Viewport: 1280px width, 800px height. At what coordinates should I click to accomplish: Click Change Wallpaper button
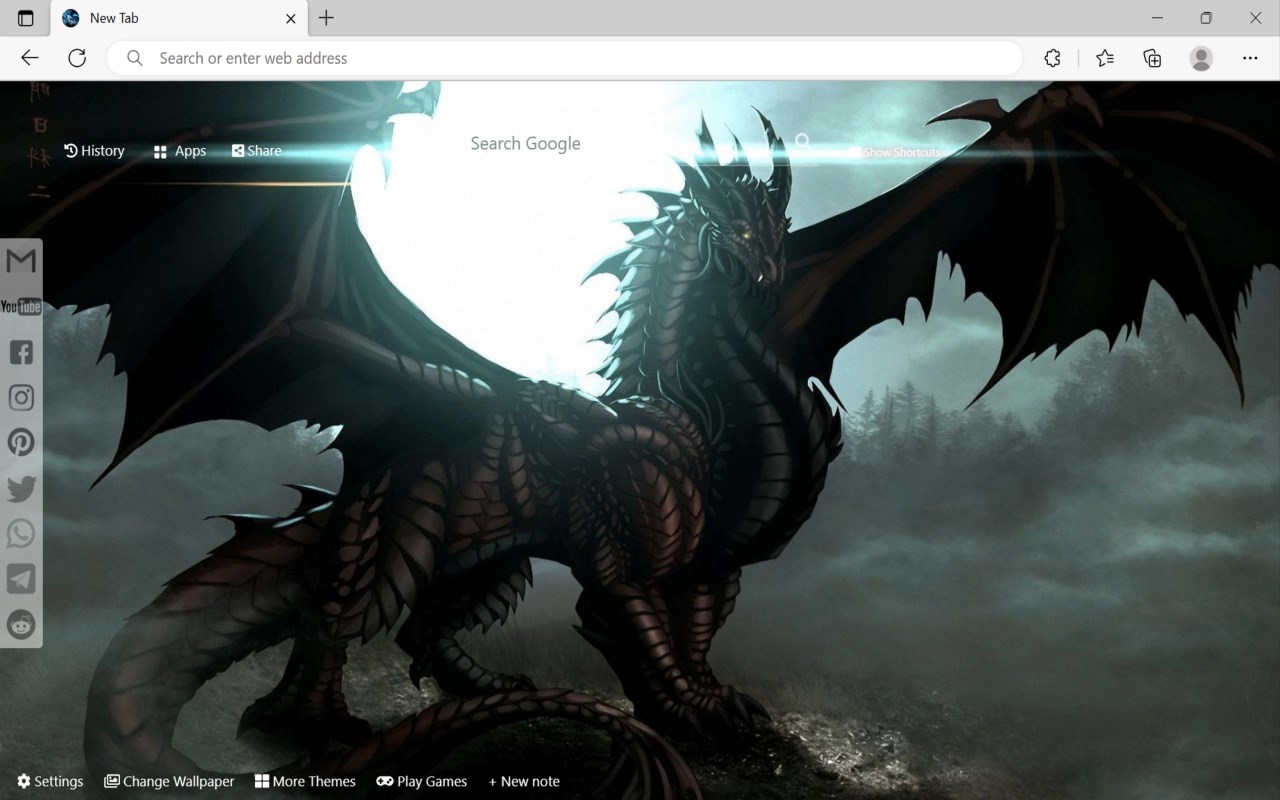point(169,782)
